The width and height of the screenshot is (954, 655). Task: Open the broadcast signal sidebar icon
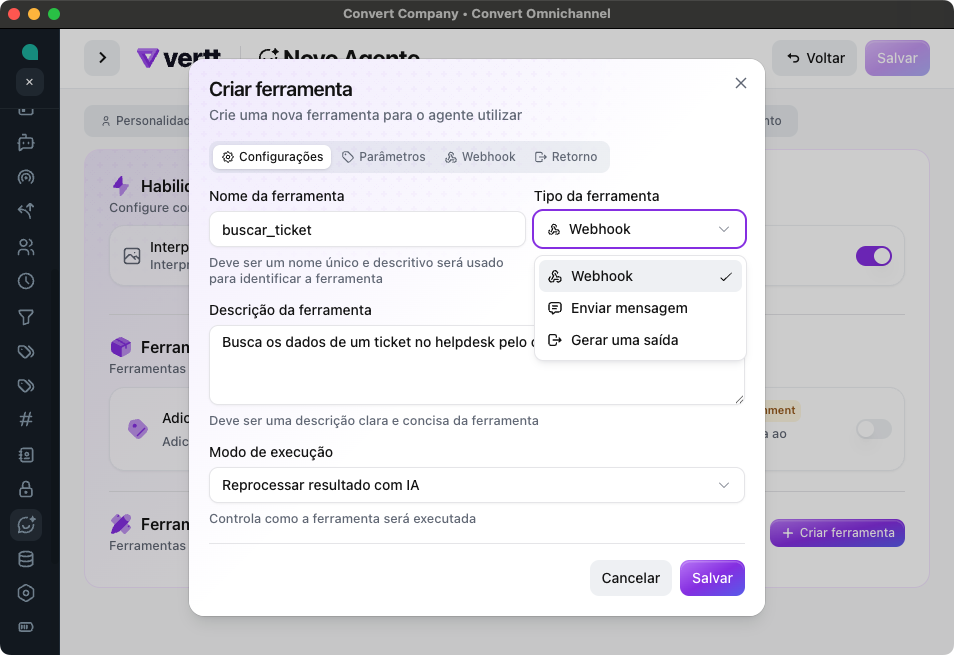click(26, 177)
